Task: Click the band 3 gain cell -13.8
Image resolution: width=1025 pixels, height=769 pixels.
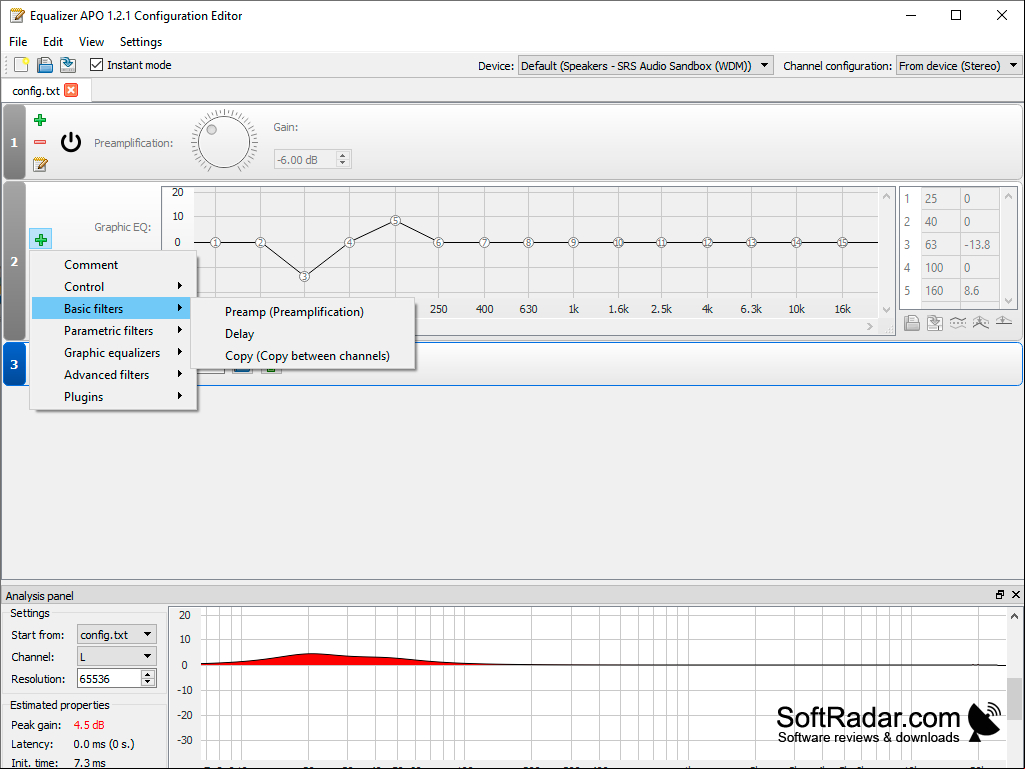Action: (979, 245)
